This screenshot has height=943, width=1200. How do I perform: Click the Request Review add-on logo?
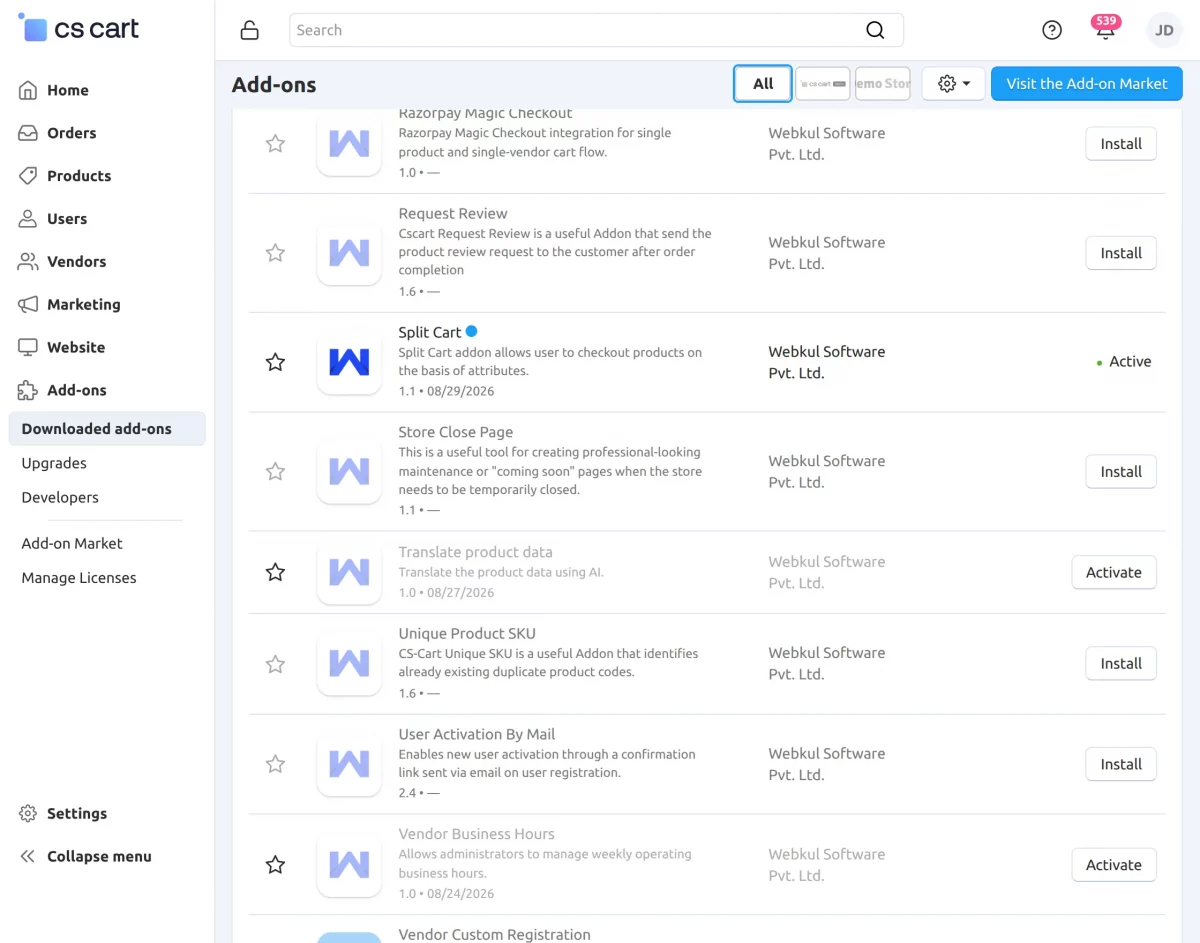[349, 253]
